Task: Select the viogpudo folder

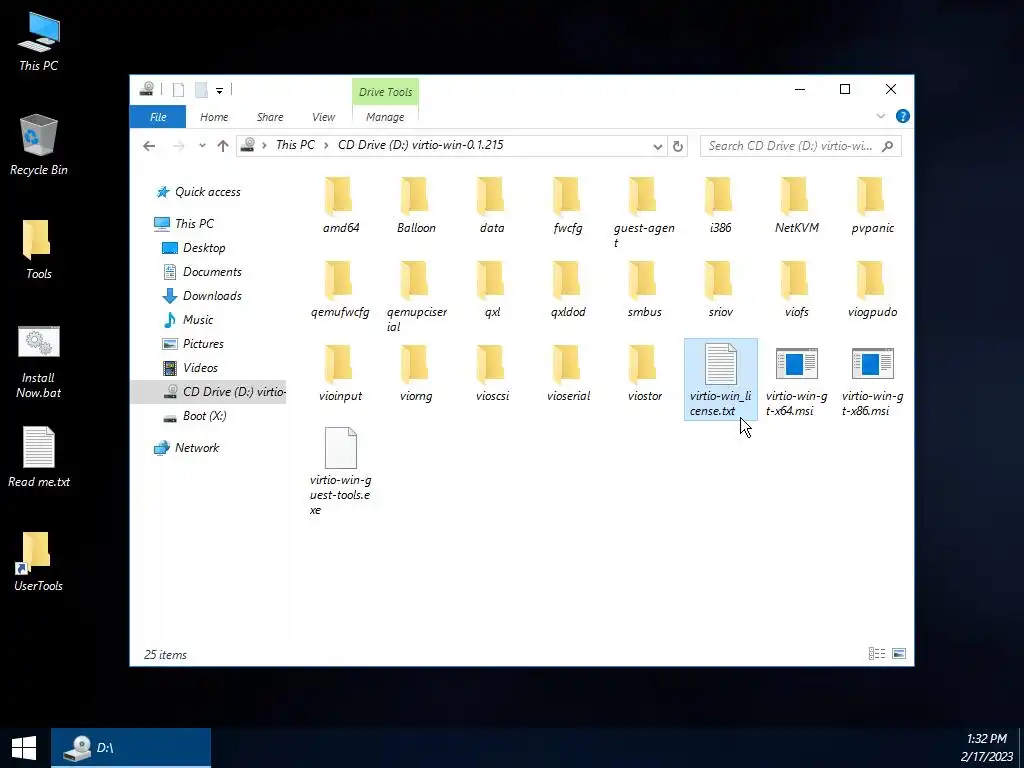Action: 872,289
